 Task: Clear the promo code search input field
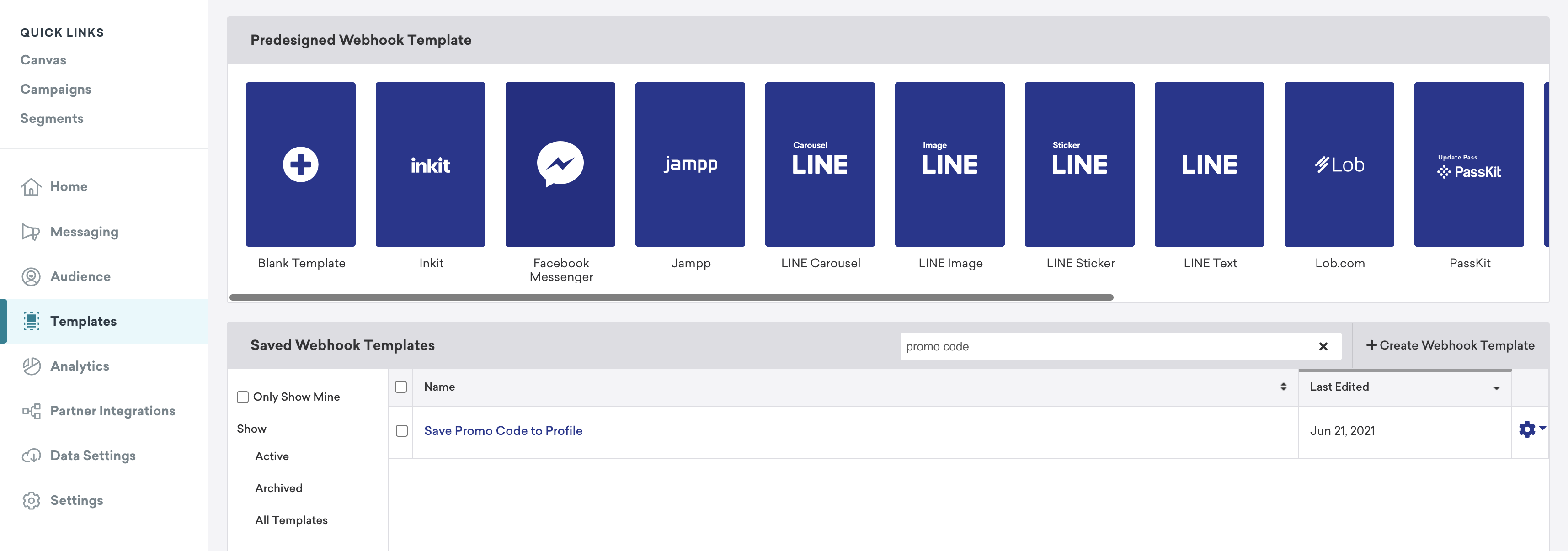[1323, 346]
